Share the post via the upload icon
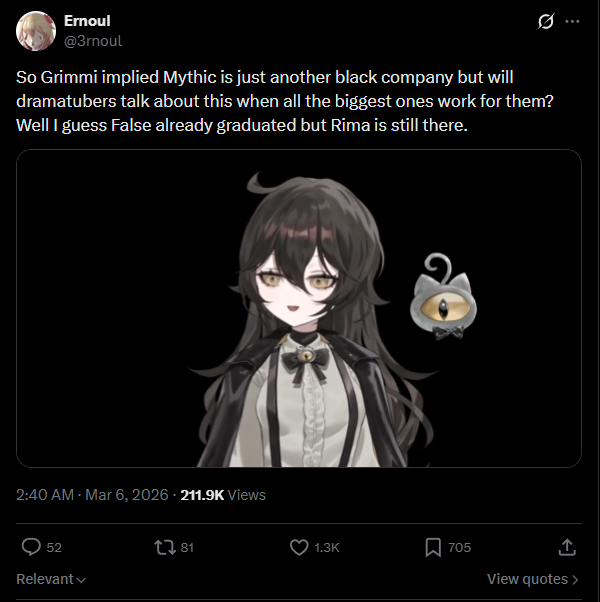This screenshot has height=602, width=600. 567,547
